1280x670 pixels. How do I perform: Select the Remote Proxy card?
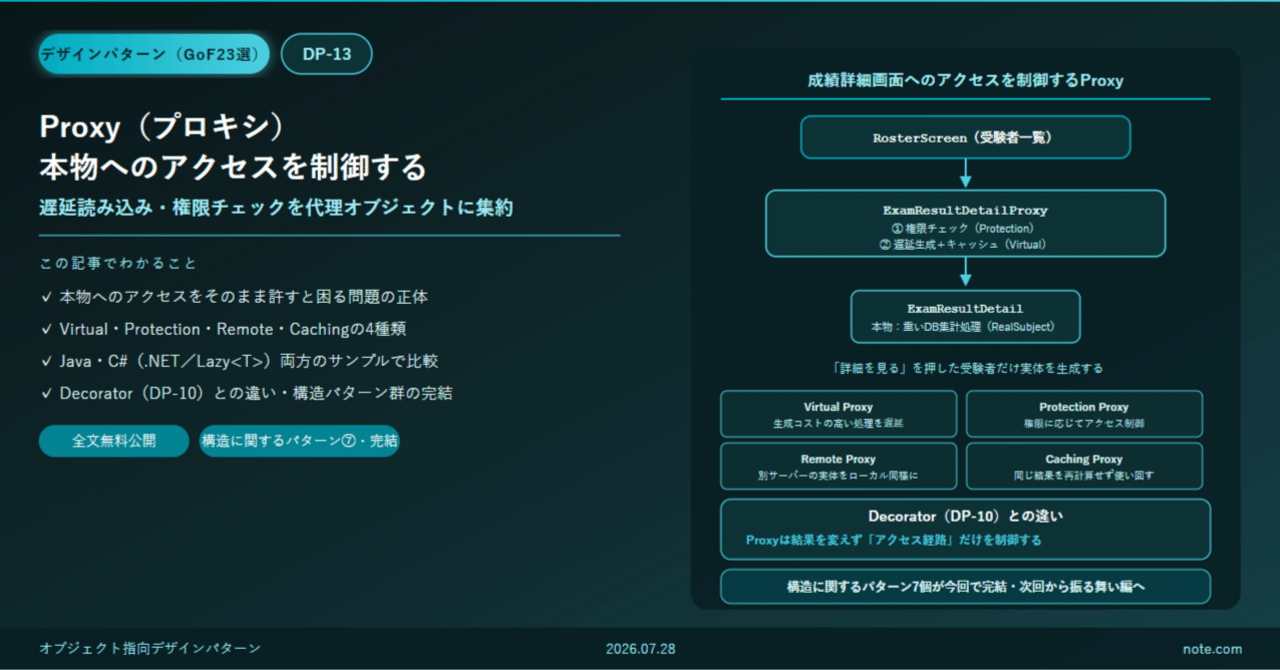tap(838, 466)
